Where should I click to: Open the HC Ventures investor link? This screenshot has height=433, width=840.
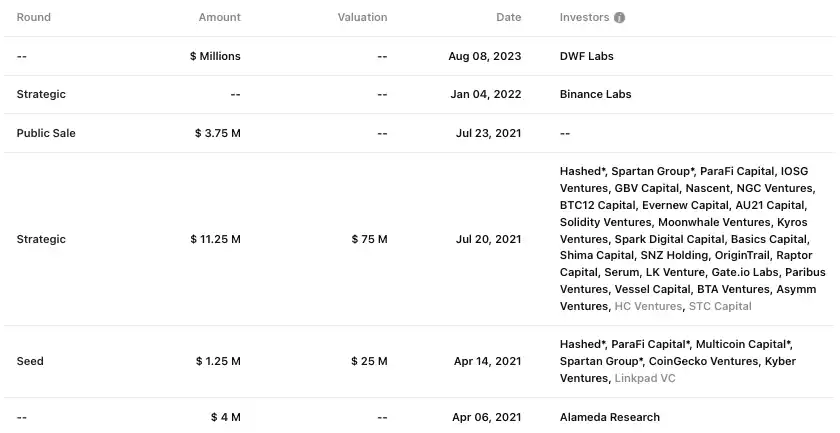click(x=648, y=306)
